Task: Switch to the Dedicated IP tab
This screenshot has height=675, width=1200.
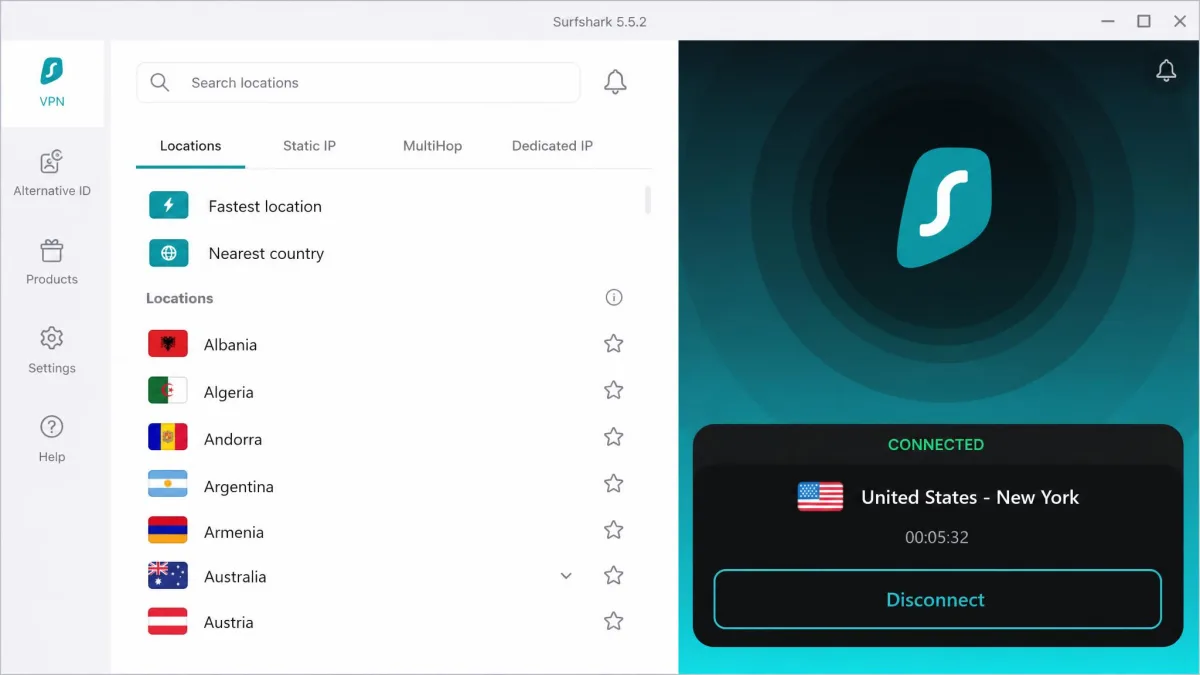Action: (x=552, y=146)
